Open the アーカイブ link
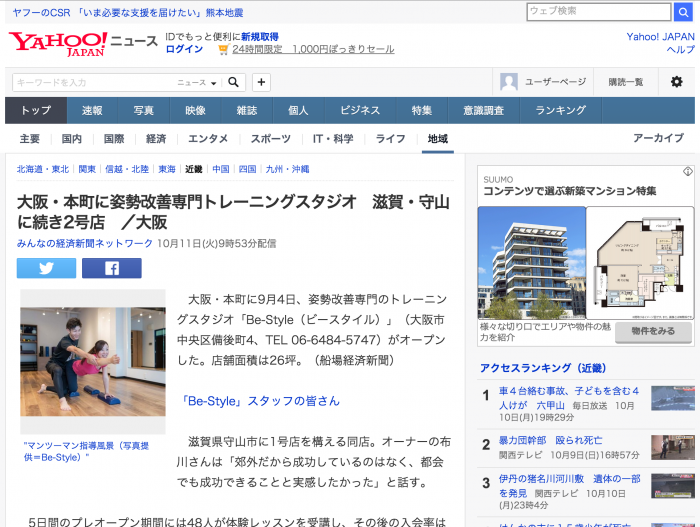Viewport: 700px width, 527px height. pos(657,139)
